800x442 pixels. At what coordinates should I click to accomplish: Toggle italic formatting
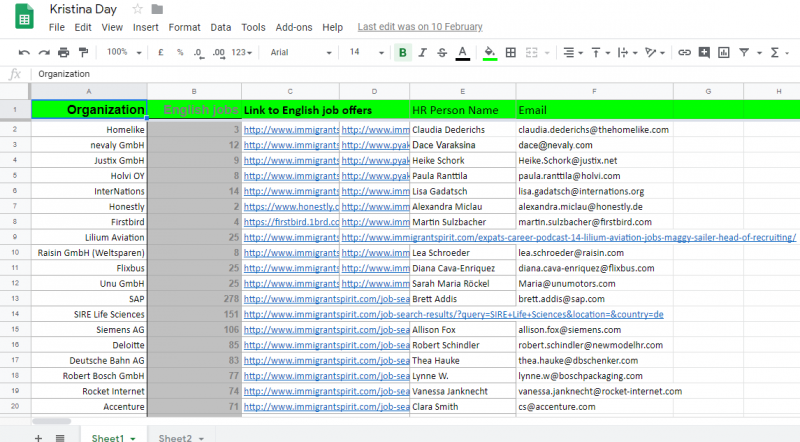pos(422,52)
